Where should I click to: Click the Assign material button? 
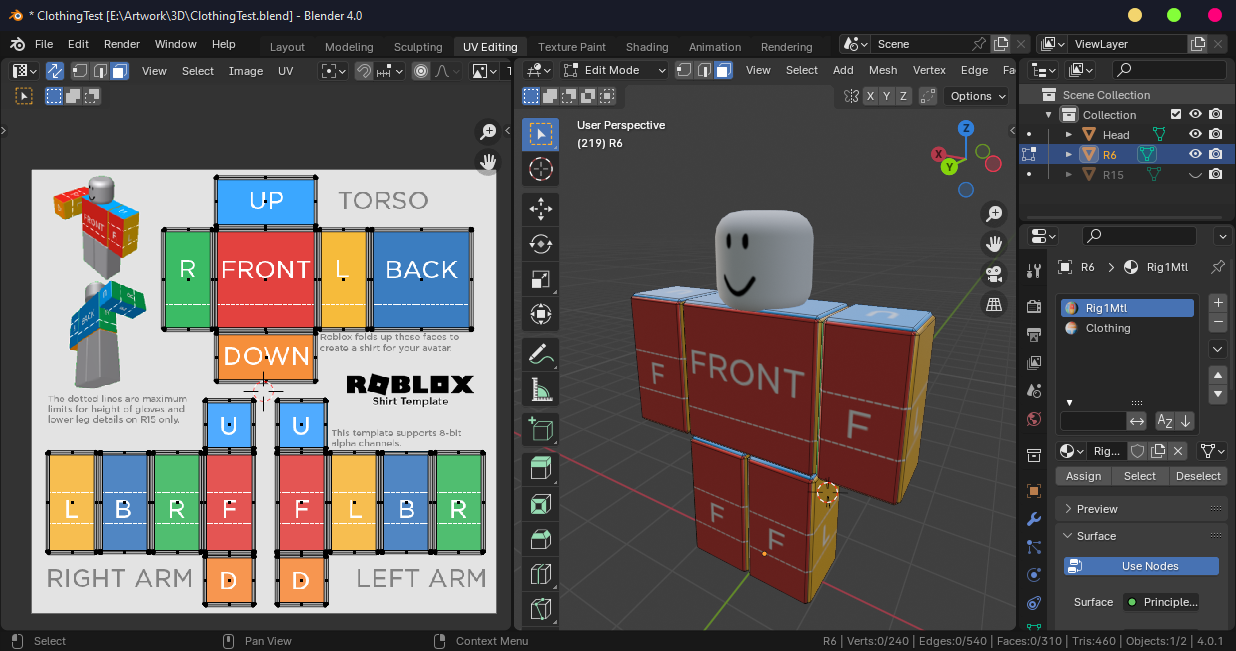1083,476
